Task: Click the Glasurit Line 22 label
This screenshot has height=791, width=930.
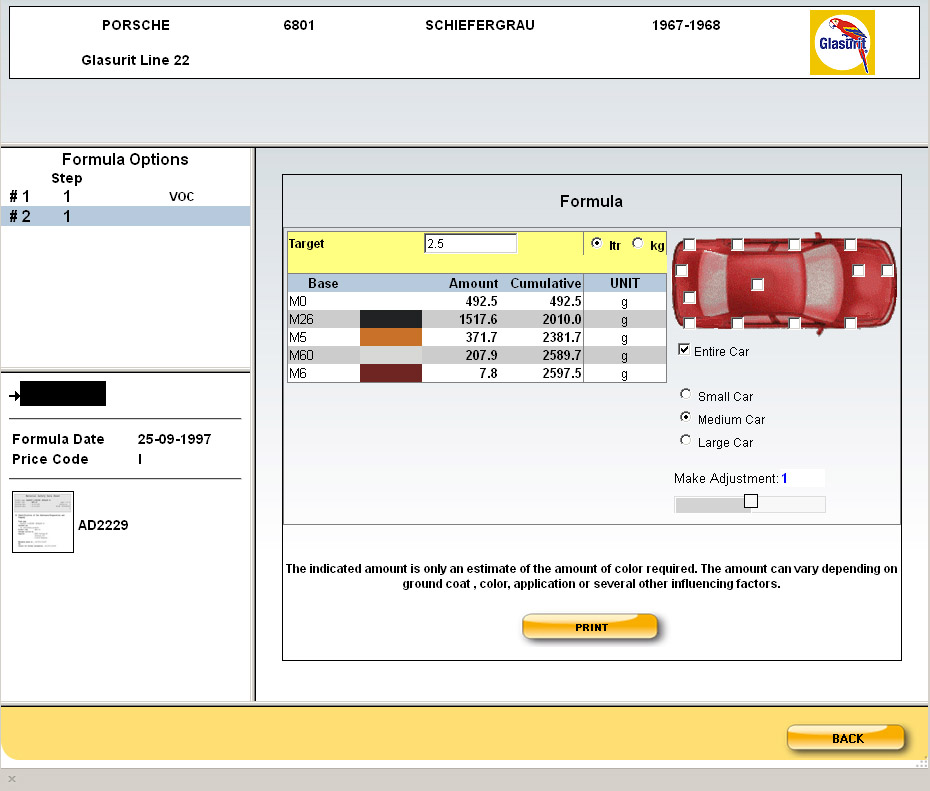Action: [x=135, y=60]
